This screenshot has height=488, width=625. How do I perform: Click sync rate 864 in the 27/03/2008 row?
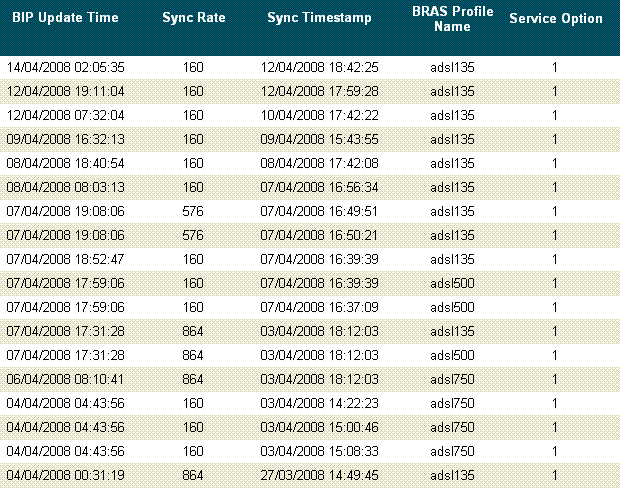pyautogui.click(x=193, y=475)
